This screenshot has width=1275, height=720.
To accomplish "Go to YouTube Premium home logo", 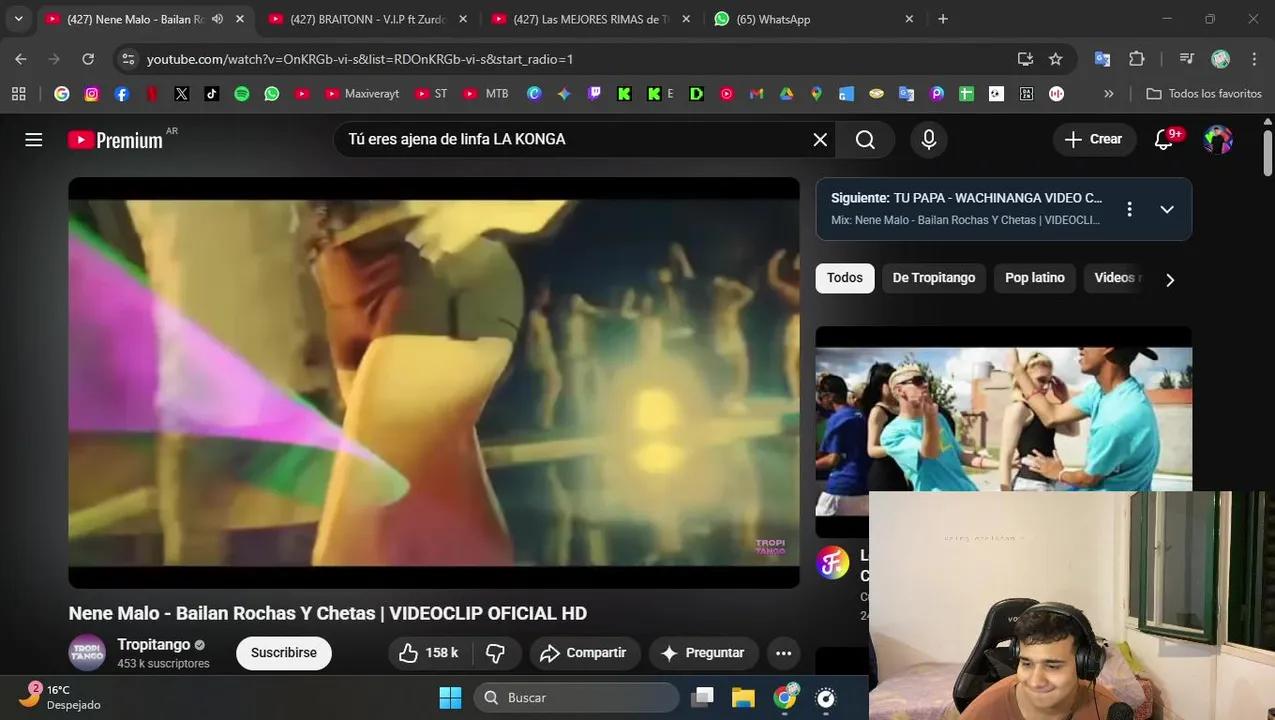I will pyautogui.click(x=115, y=140).
